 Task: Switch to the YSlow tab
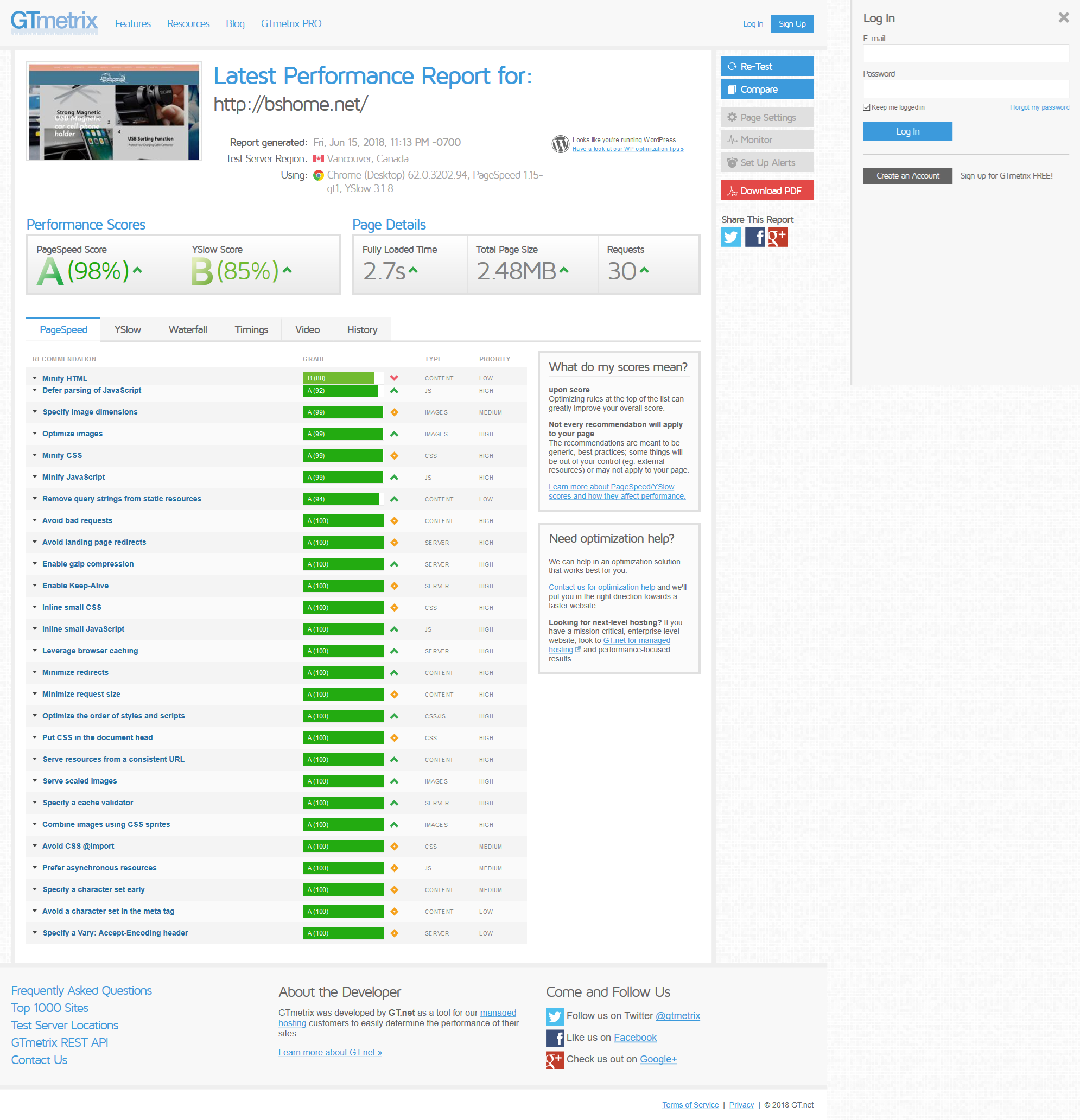point(128,330)
